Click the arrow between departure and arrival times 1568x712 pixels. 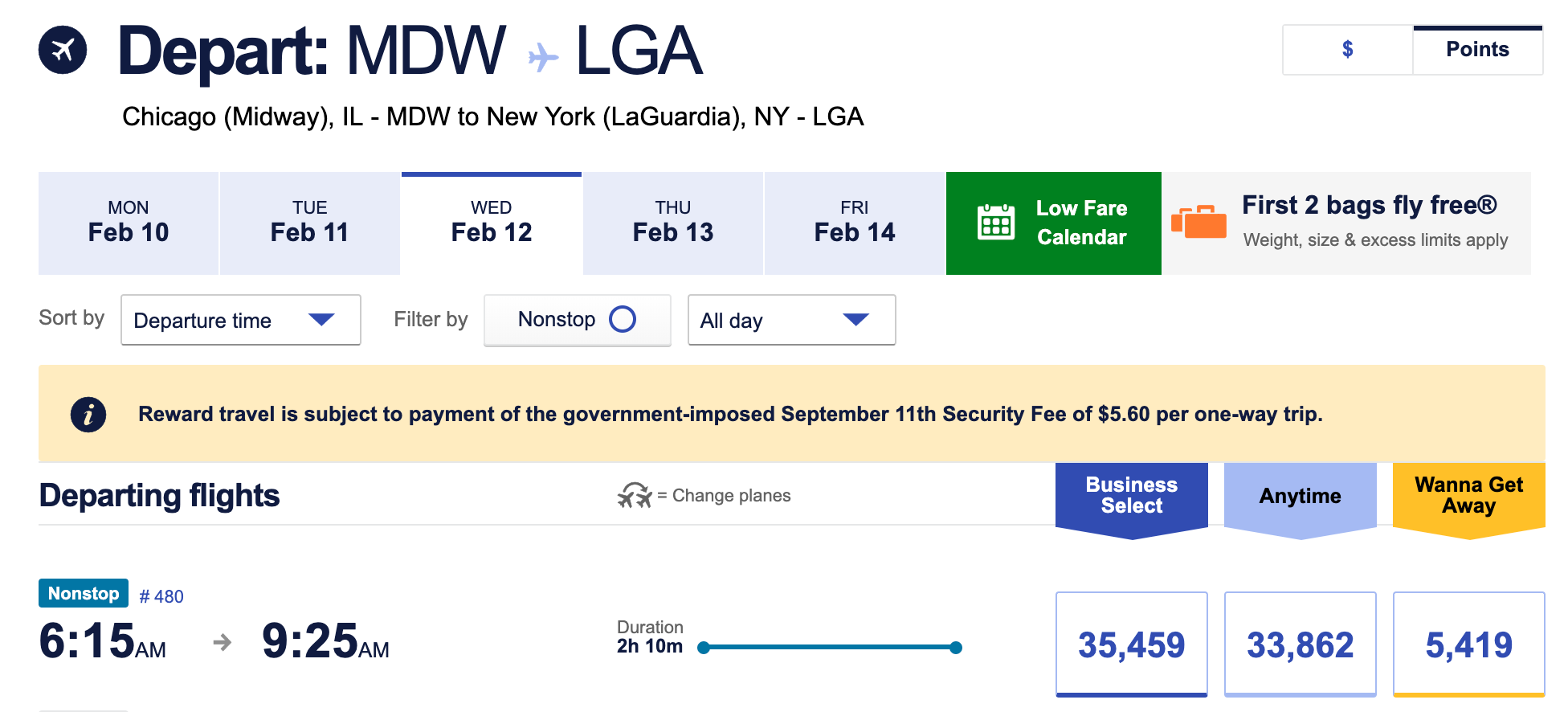pyautogui.click(x=222, y=642)
